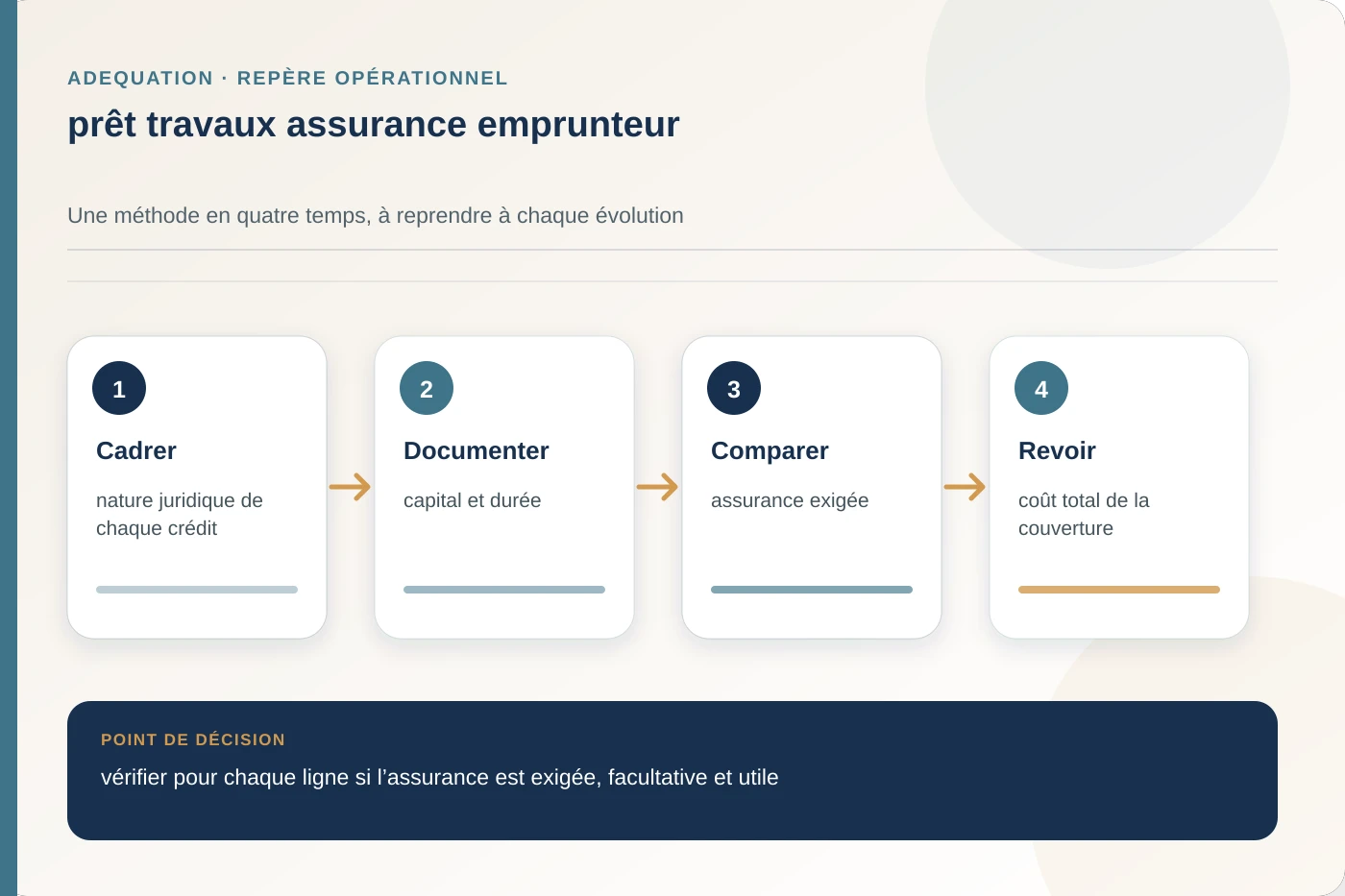The width and height of the screenshot is (1345, 896).
Task: Click the "Comparer" step title
Action: tap(770, 450)
